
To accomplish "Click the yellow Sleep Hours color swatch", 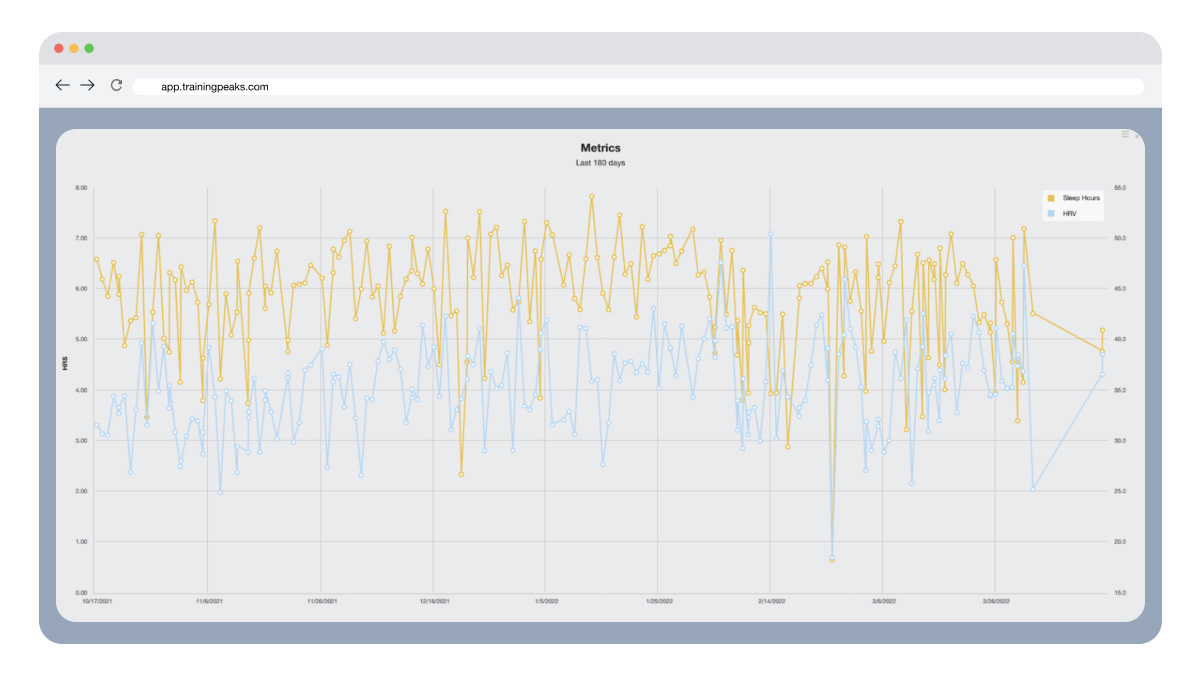I will 1050,198.
